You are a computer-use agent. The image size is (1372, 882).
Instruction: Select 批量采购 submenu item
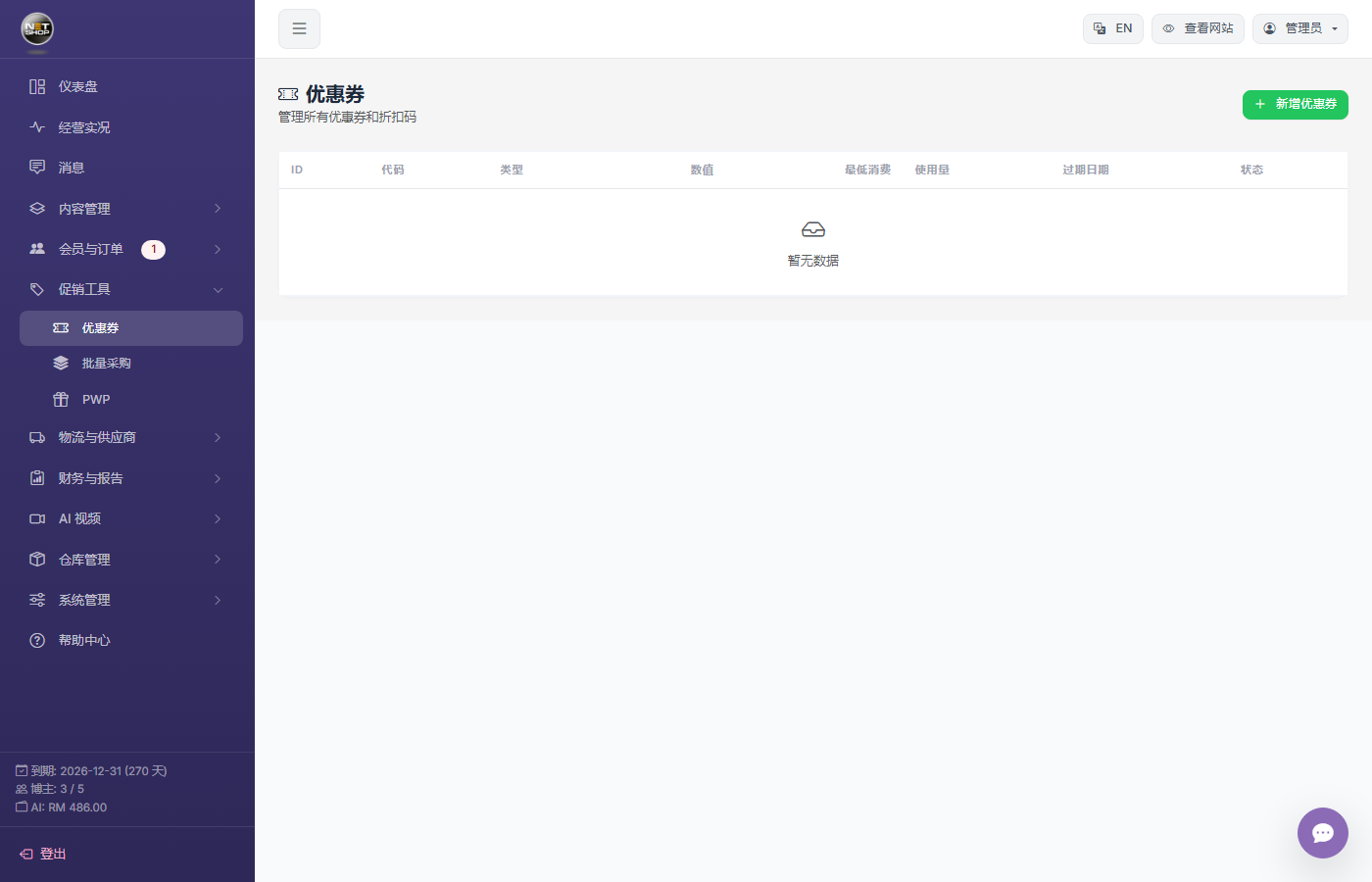tap(131, 364)
